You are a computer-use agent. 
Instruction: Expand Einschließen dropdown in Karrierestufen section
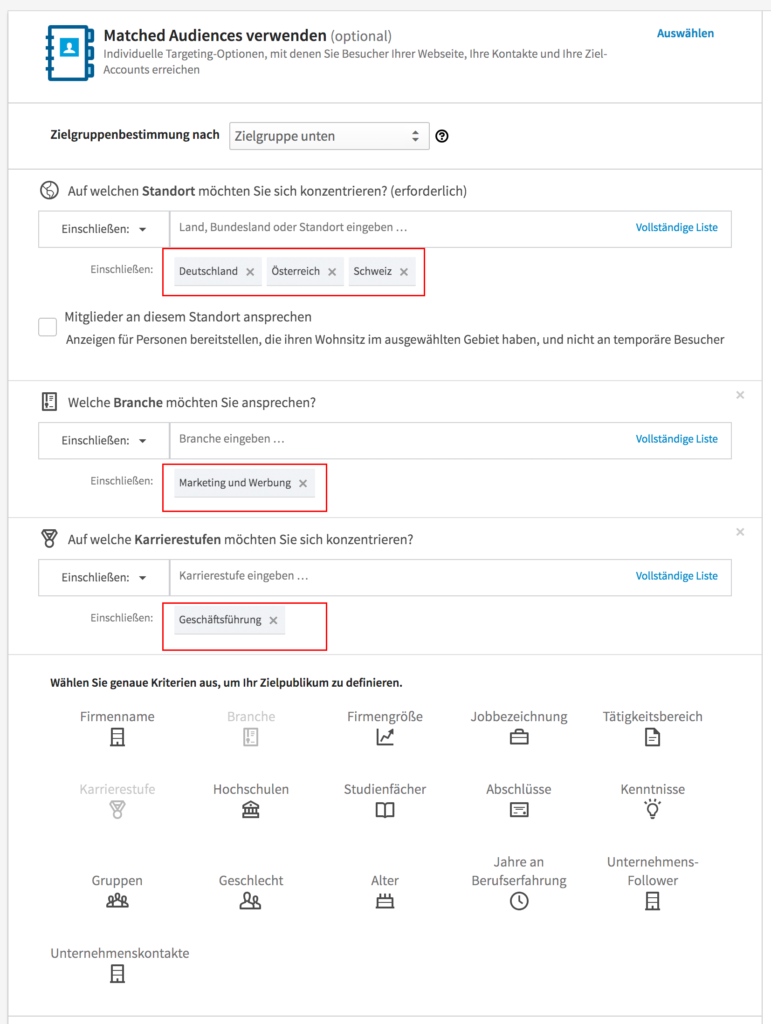(x=104, y=577)
